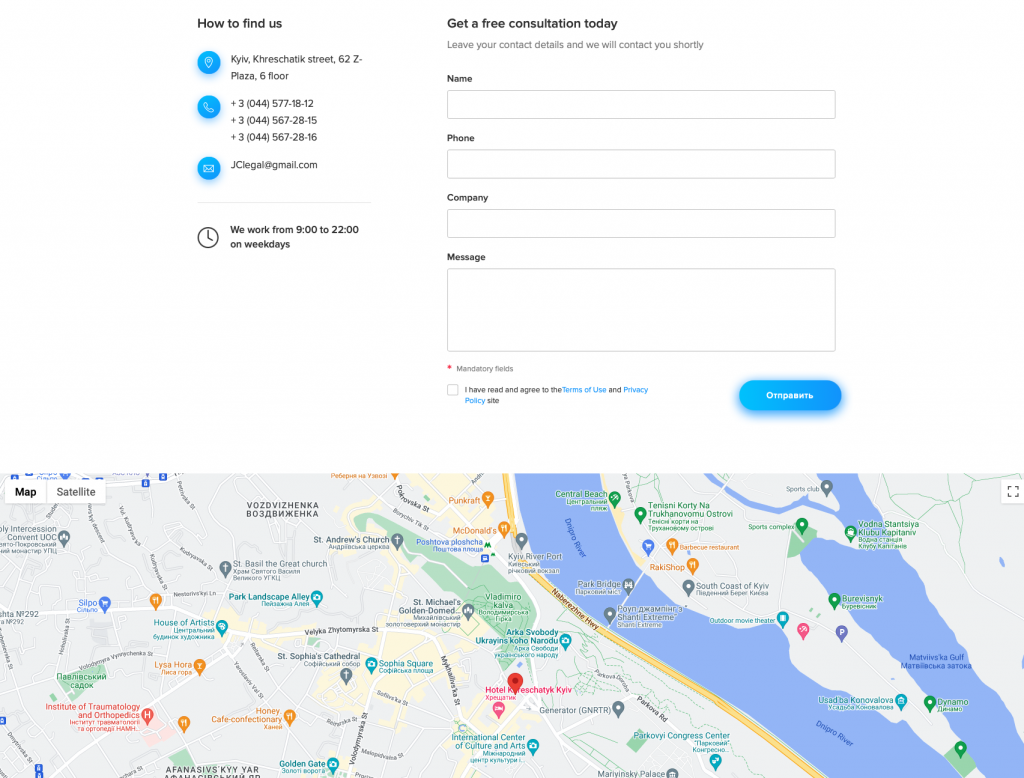Click the House of Artists marker
The height and width of the screenshot is (778, 1024).
[x=222, y=627]
